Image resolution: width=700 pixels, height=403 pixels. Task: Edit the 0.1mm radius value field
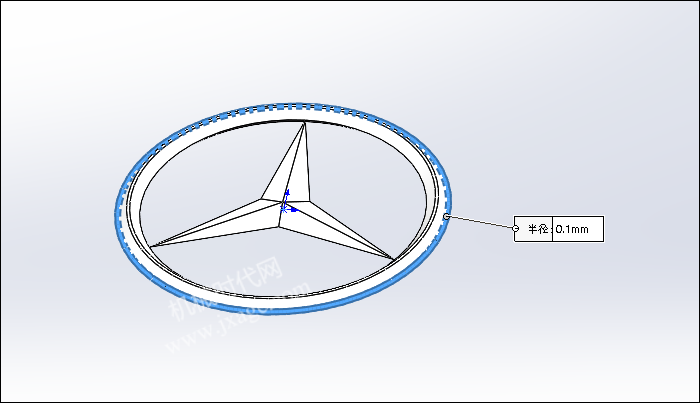[x=578, y=229]
